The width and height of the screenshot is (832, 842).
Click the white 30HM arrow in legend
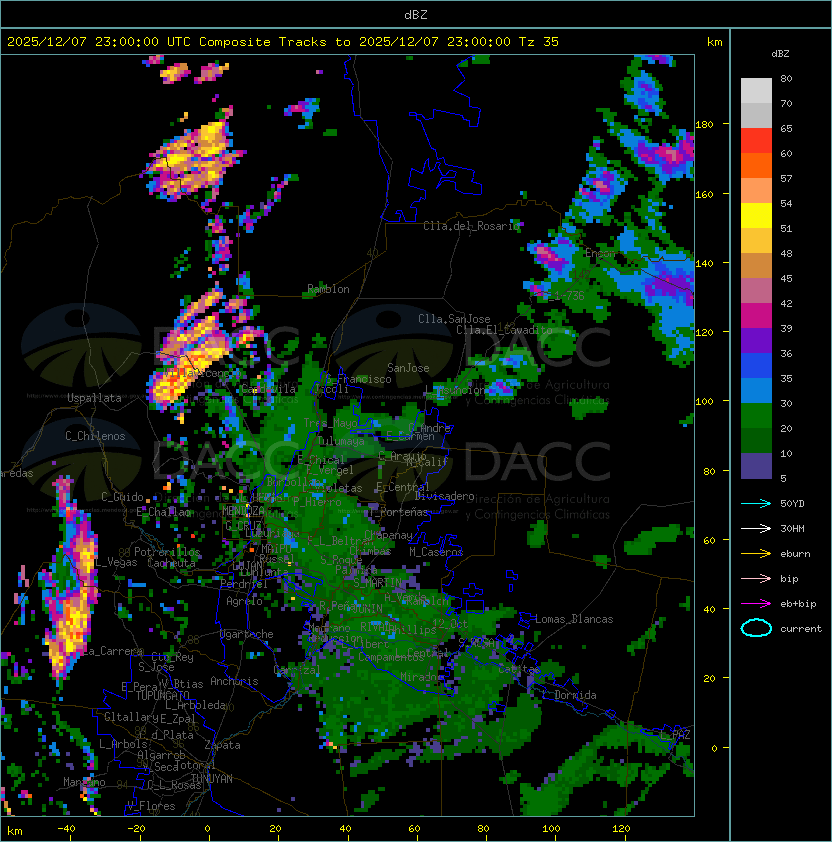tap(756, 528)
